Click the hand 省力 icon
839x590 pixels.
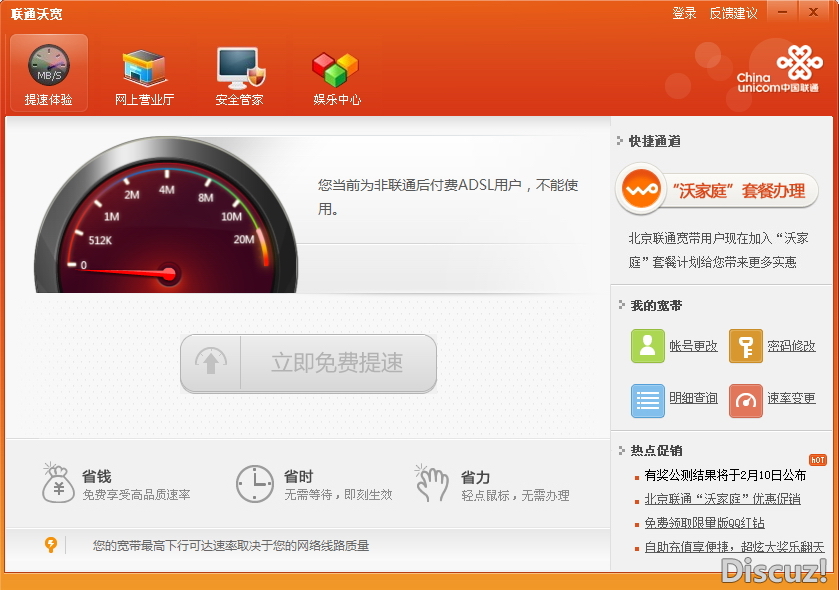[x=432, y=482]
